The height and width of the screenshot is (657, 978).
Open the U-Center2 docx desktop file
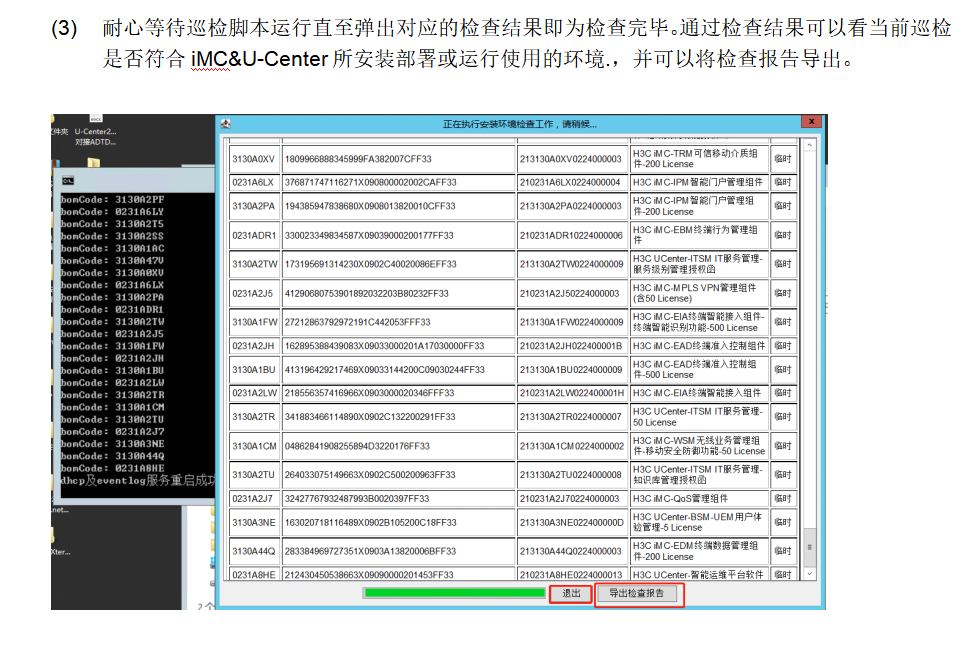95,131
